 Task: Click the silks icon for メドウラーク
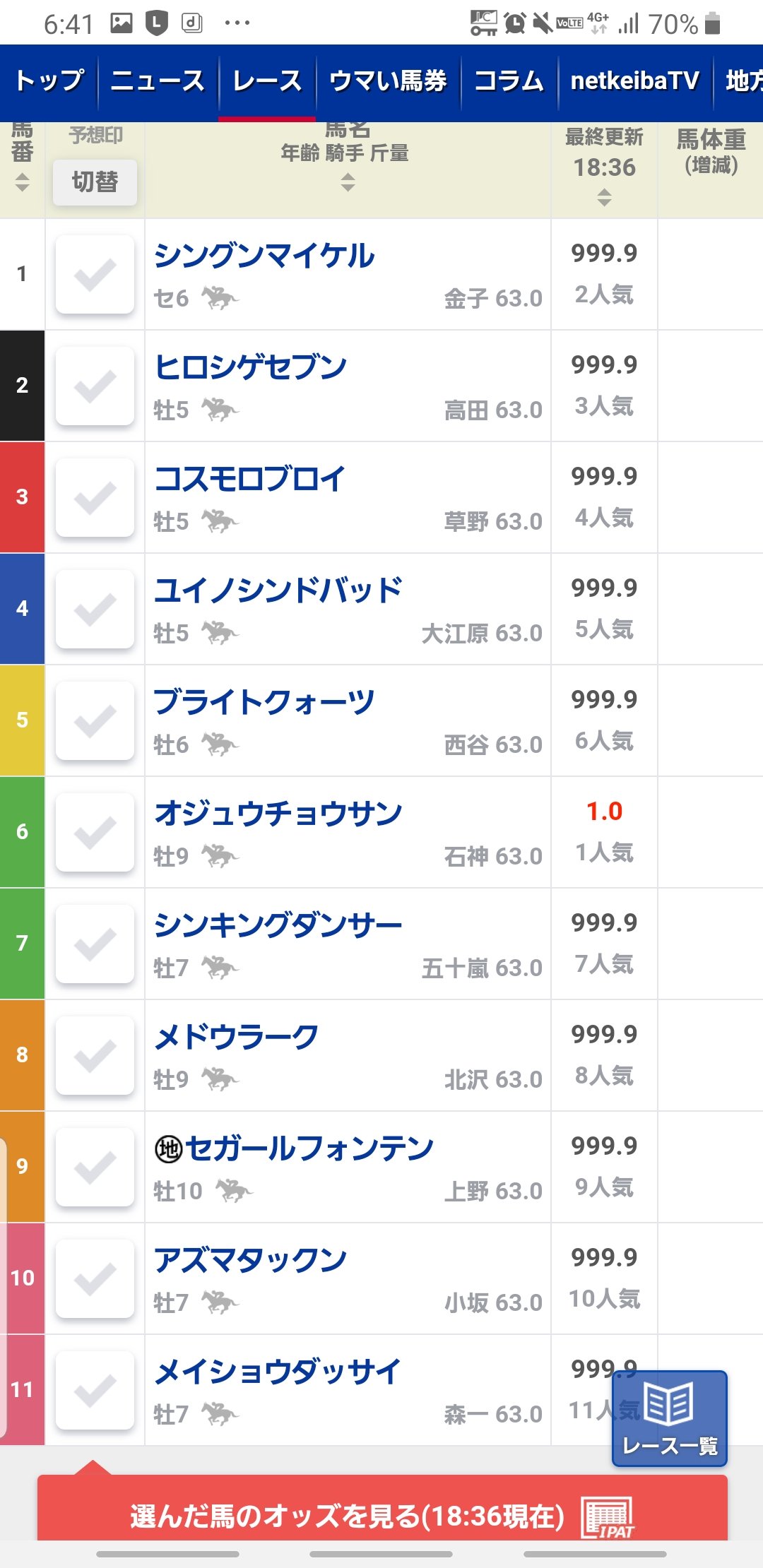(220, 1079)
